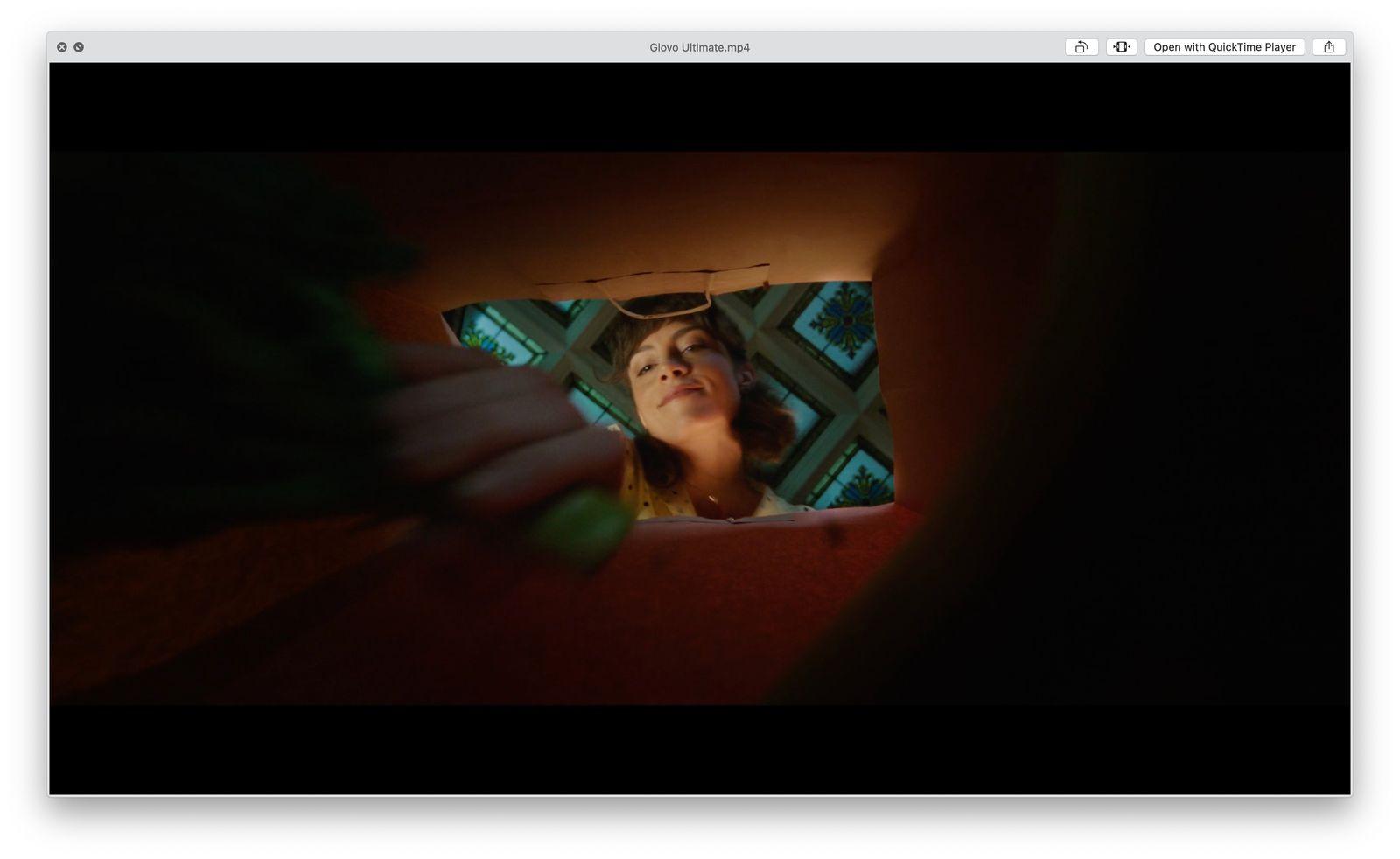Click the Glovo Ultimate.mp4 title text

pos(699,47)
